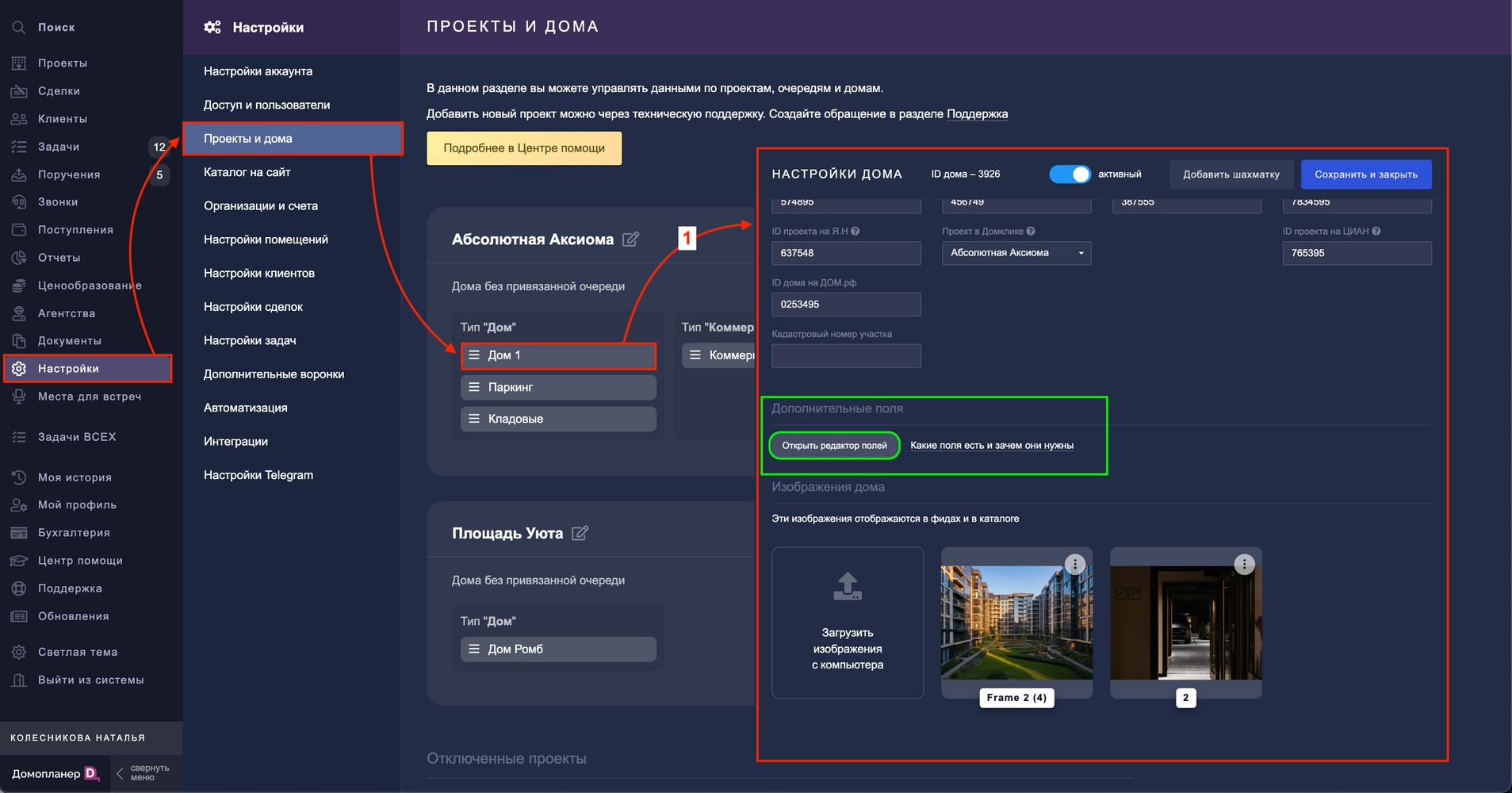The image size is (1512, 793).
Task: Click the drag handle icon on Паркинг
Action: tap(474, 387)
